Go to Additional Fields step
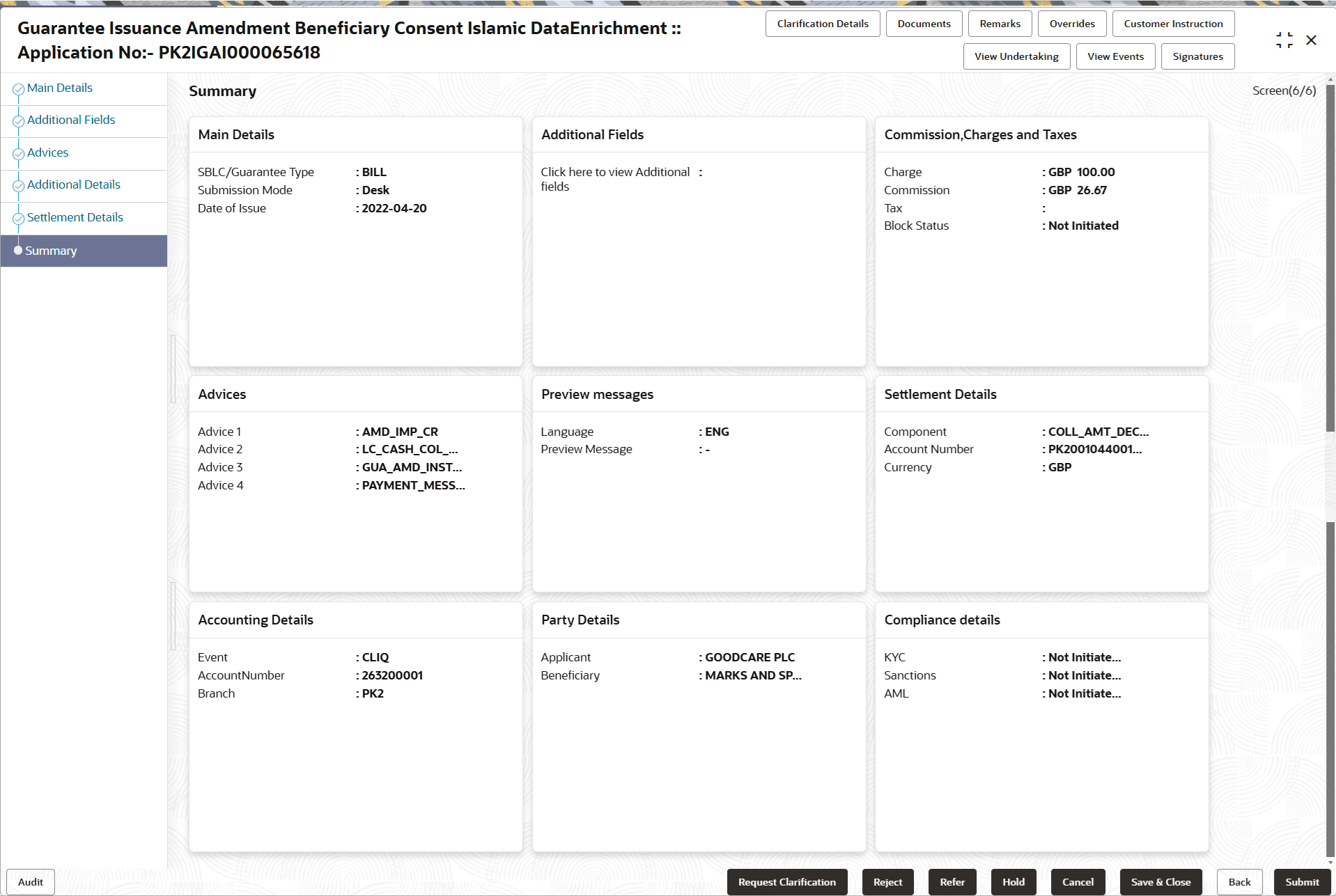1336x896 pixels. point(71,120)
